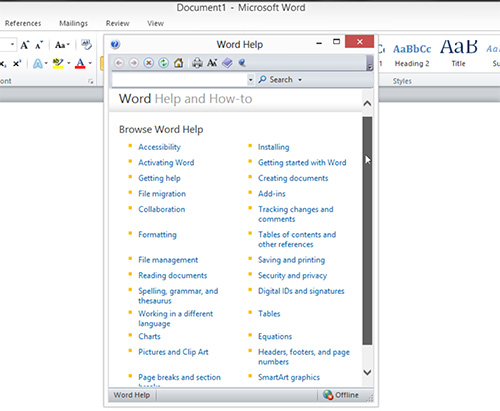Open the Equations help topic
The image size is (500, 411).
coord(275,336)
